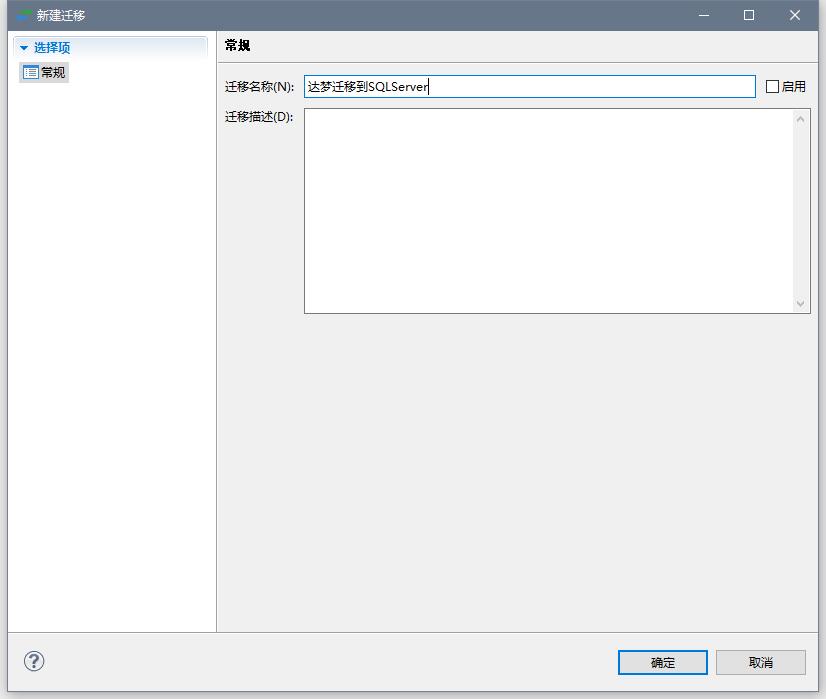This screenshot has width=826, height=699.
Task: Enable the 启用 checkbox
Action: point(772,87)
